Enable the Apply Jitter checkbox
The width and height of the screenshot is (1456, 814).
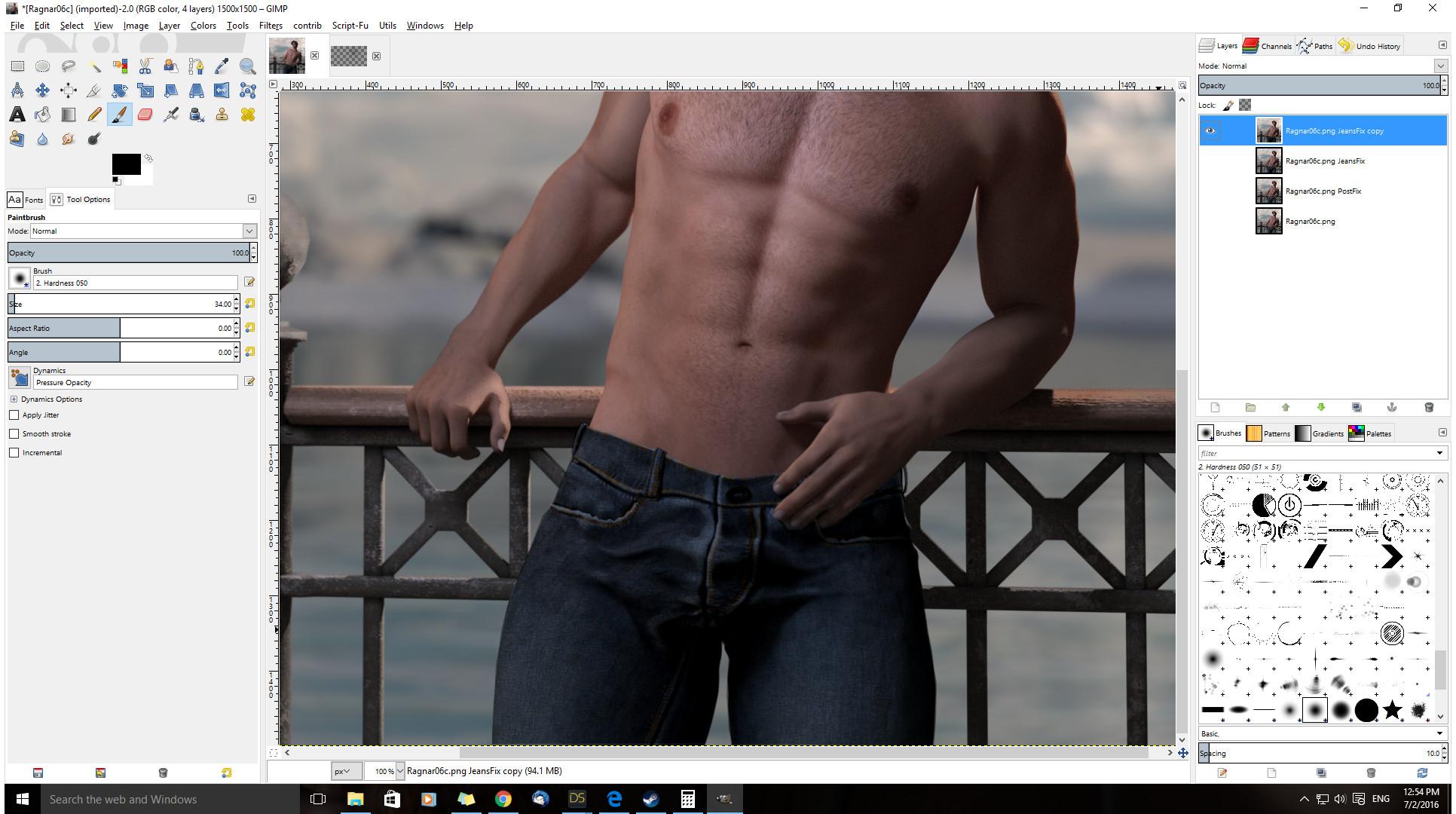tap(14, 415)
